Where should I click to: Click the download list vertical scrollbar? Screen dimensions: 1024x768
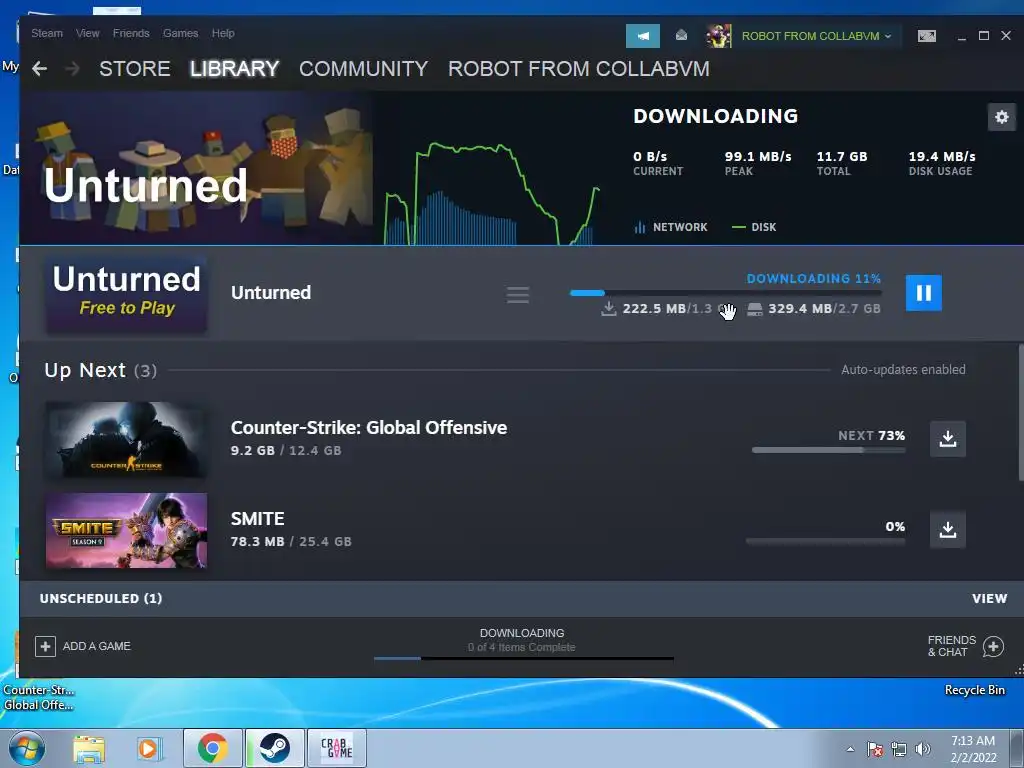point(1020,413)
